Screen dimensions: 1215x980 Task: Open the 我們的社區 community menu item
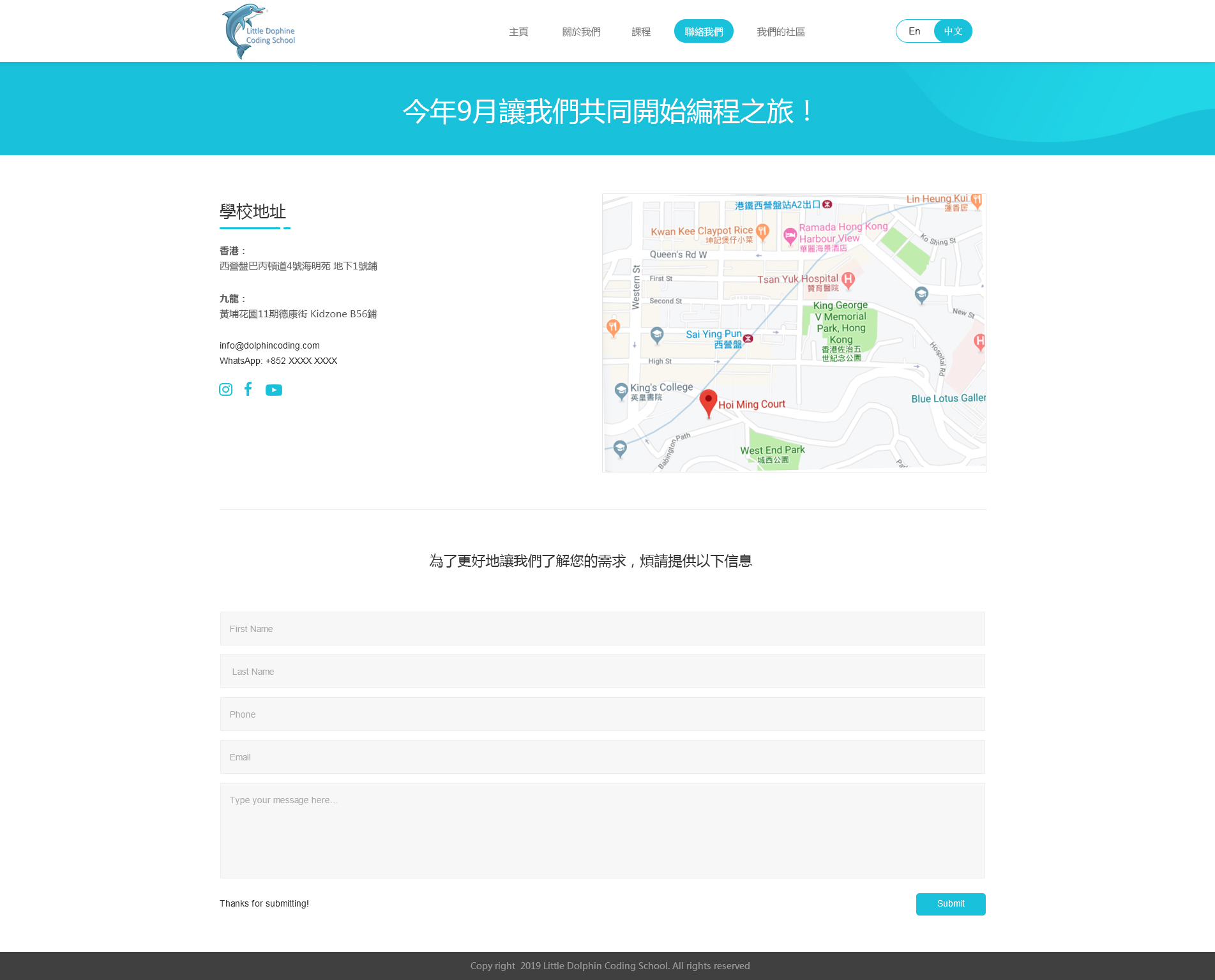pyautogui.click(x=780, y=32)
